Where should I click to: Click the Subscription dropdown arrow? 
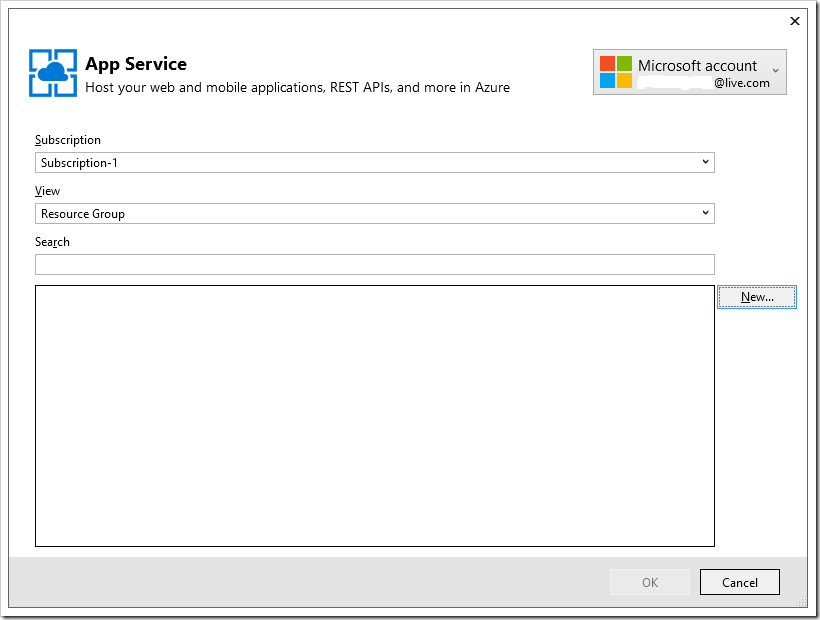click(x=705, y=162)
